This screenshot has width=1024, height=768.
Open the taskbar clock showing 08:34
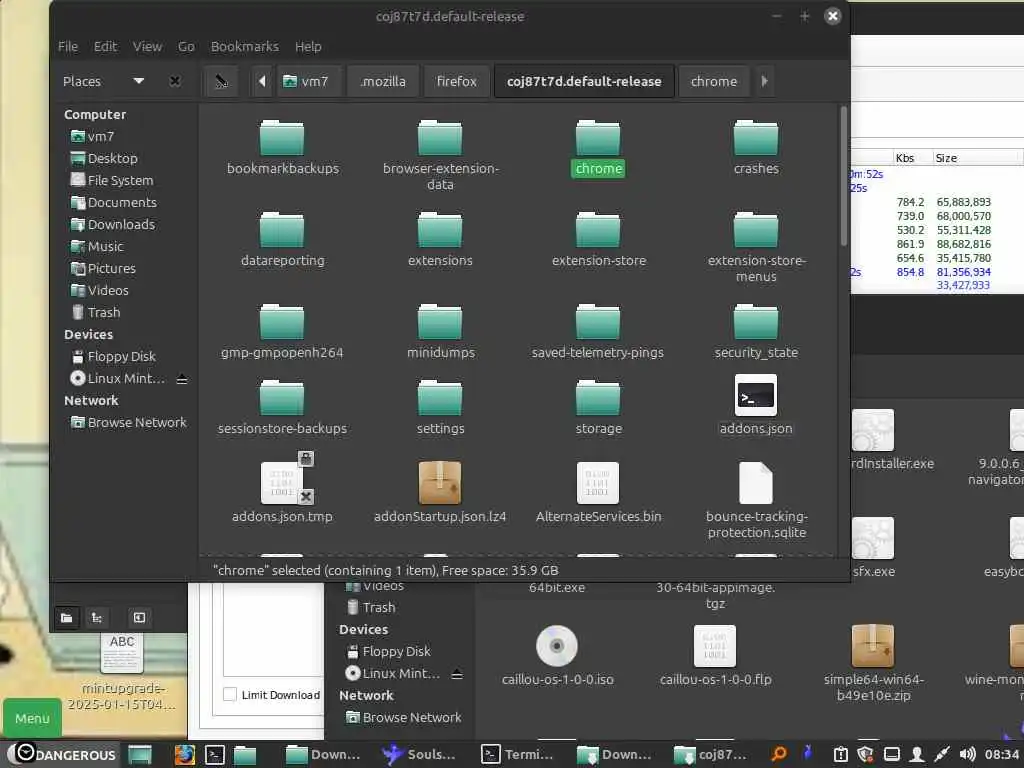tap(1002, 754)
